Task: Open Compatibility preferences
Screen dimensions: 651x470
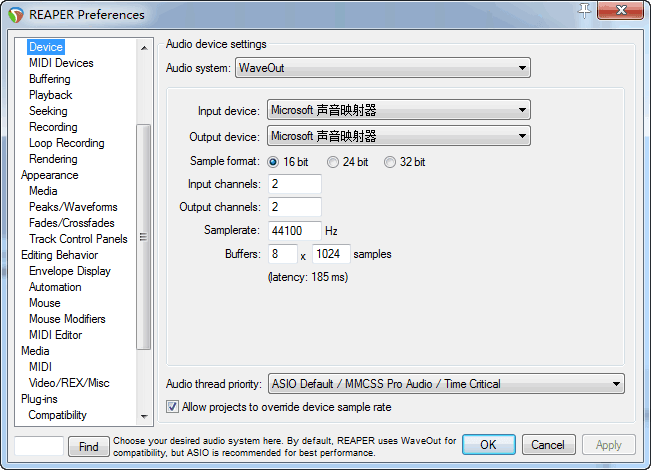Action: pos(57,415)
